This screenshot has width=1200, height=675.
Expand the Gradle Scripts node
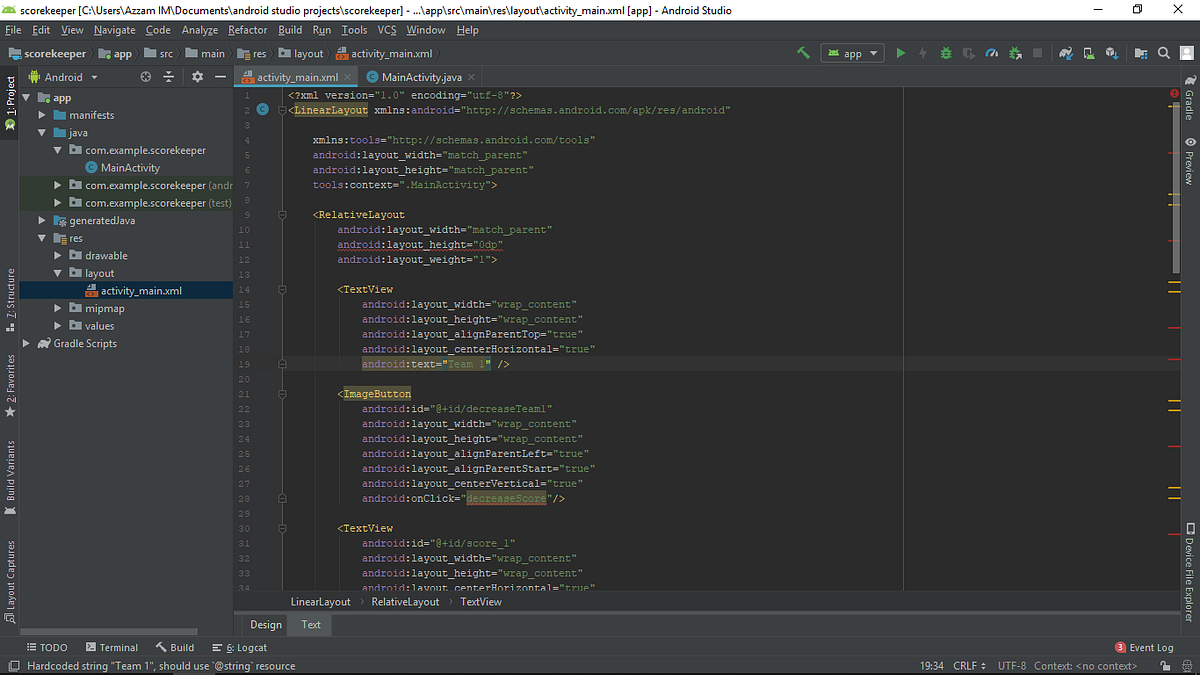pos(26,343)
